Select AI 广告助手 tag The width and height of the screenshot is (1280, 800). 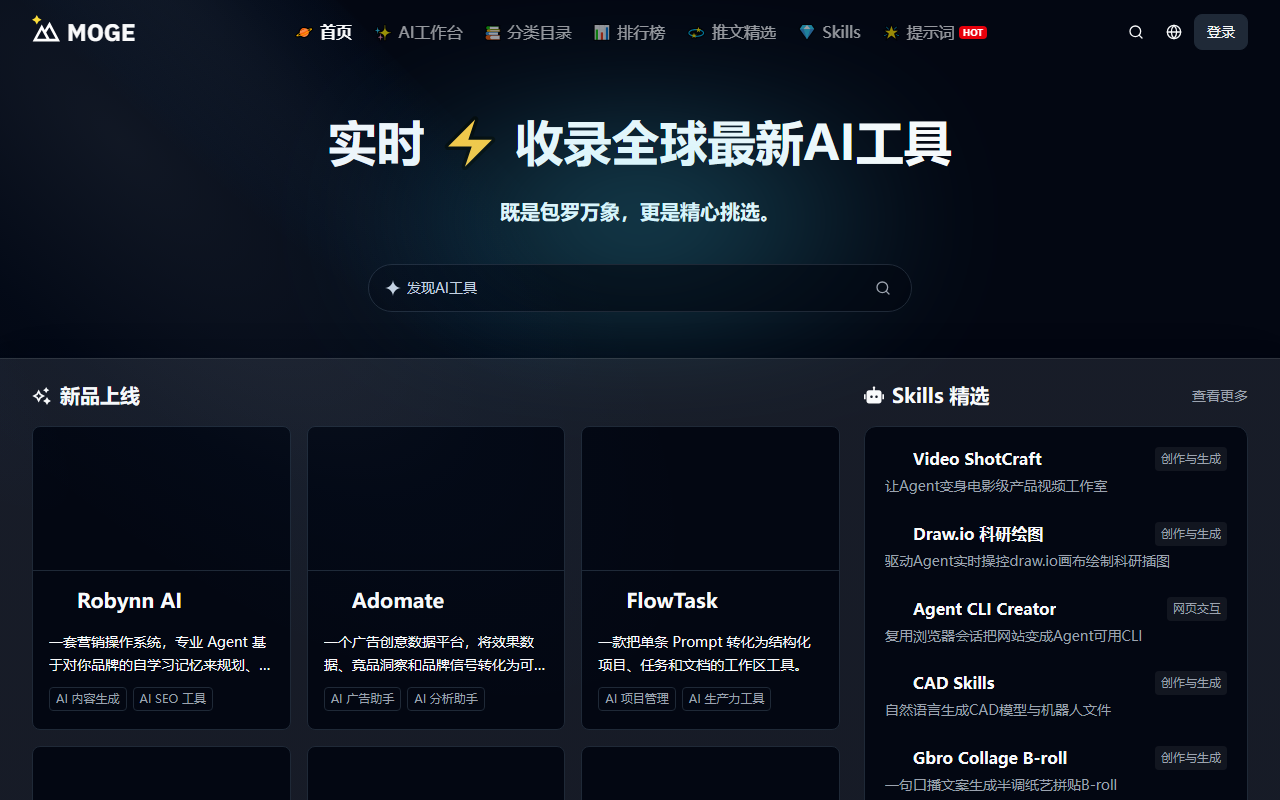coord(363,699)
